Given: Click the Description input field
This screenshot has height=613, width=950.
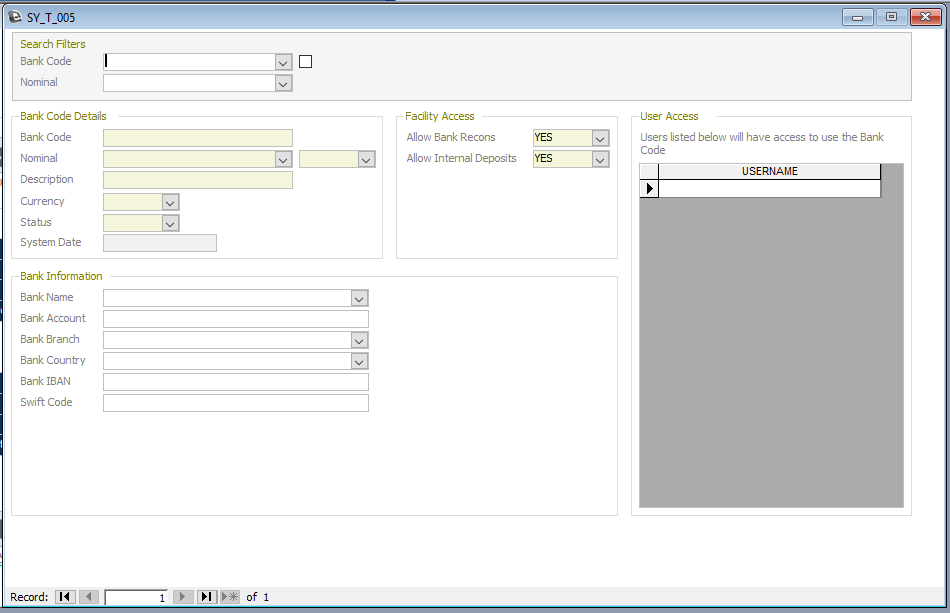Looking at the screenshot, I should (198, 180).
